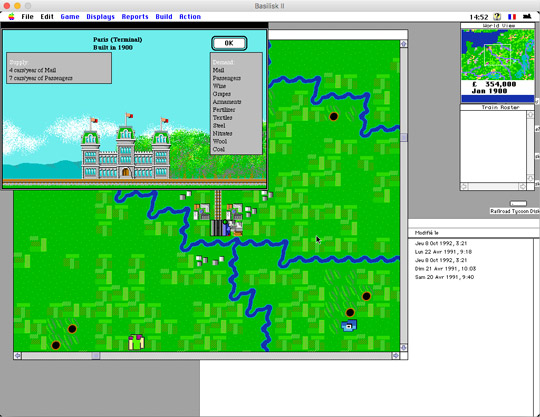This screenshot has height=417, width=540.
Task: Click Train Roster scroll up arrow
Action: pos(530,115)
